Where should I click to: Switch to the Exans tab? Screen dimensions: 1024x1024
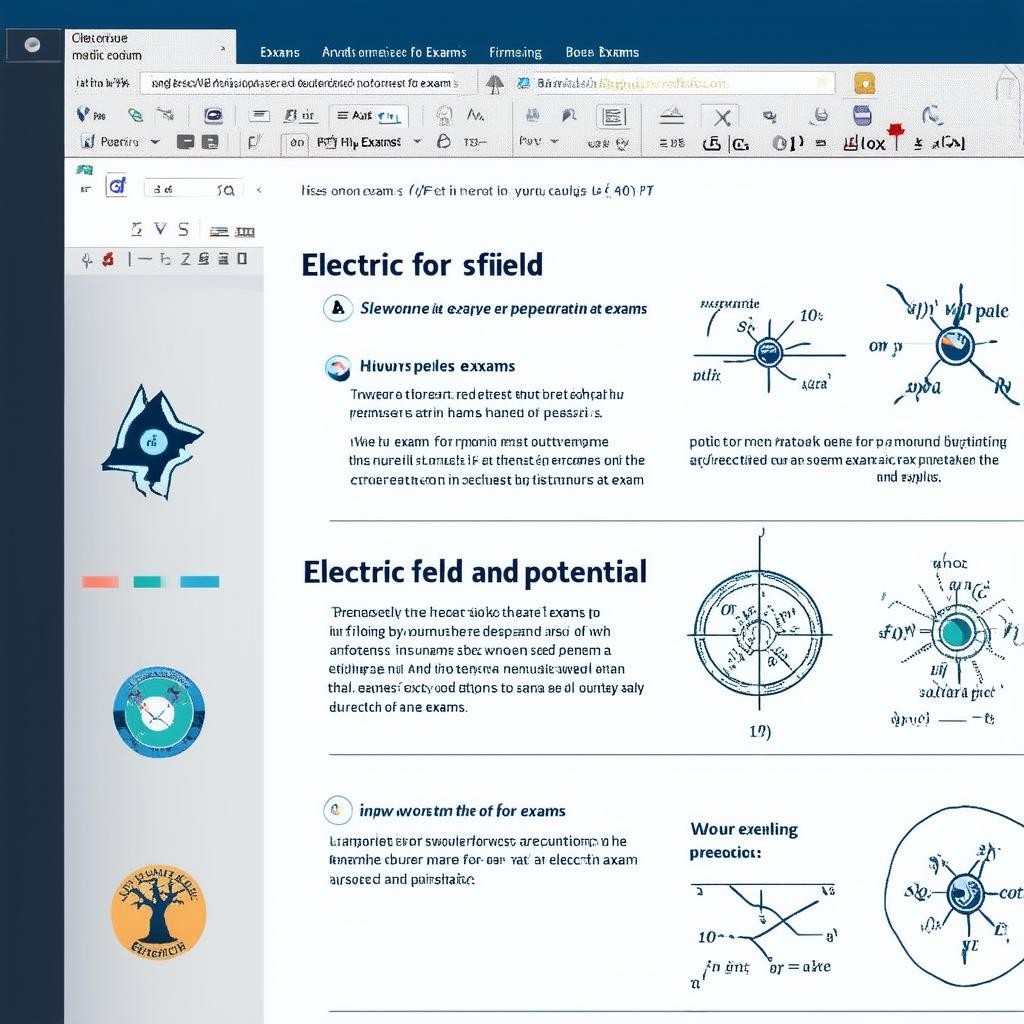pyautogui.click(x=280, y=52)
